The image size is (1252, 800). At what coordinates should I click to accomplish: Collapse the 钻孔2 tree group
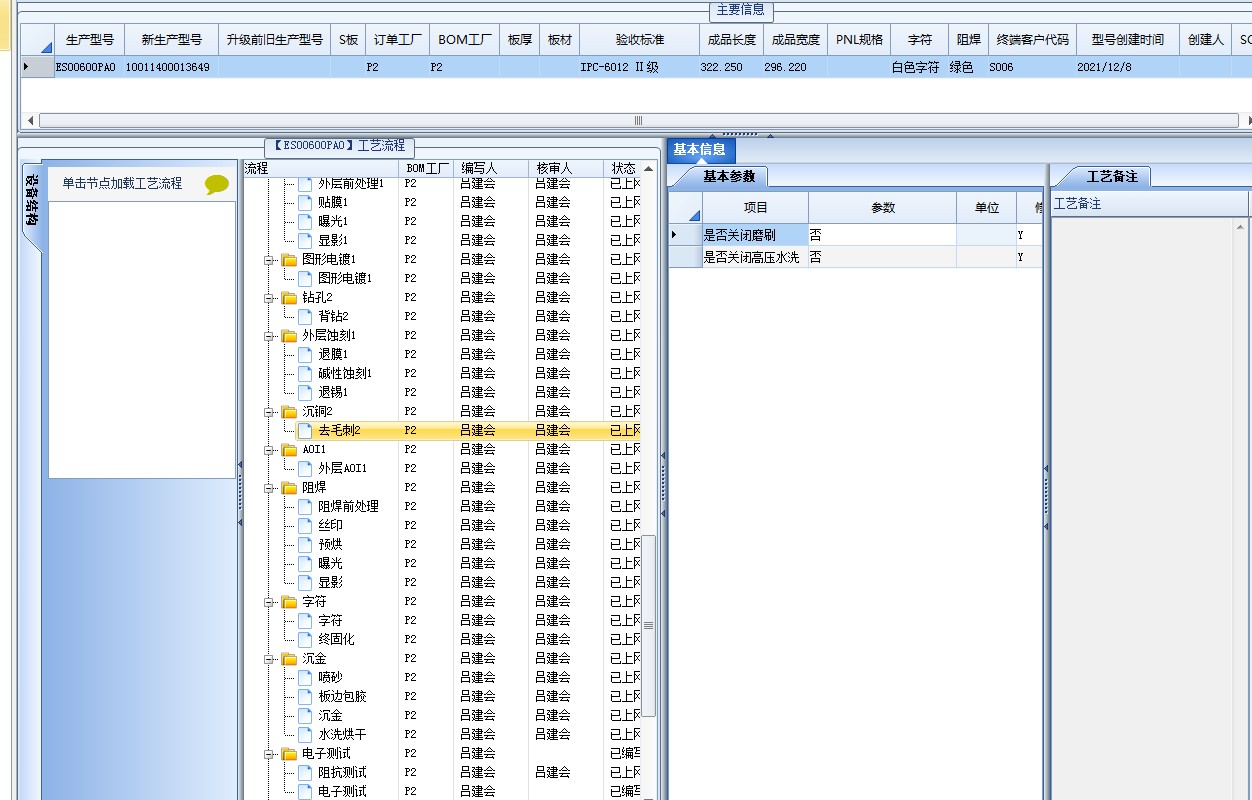[269, 298]
